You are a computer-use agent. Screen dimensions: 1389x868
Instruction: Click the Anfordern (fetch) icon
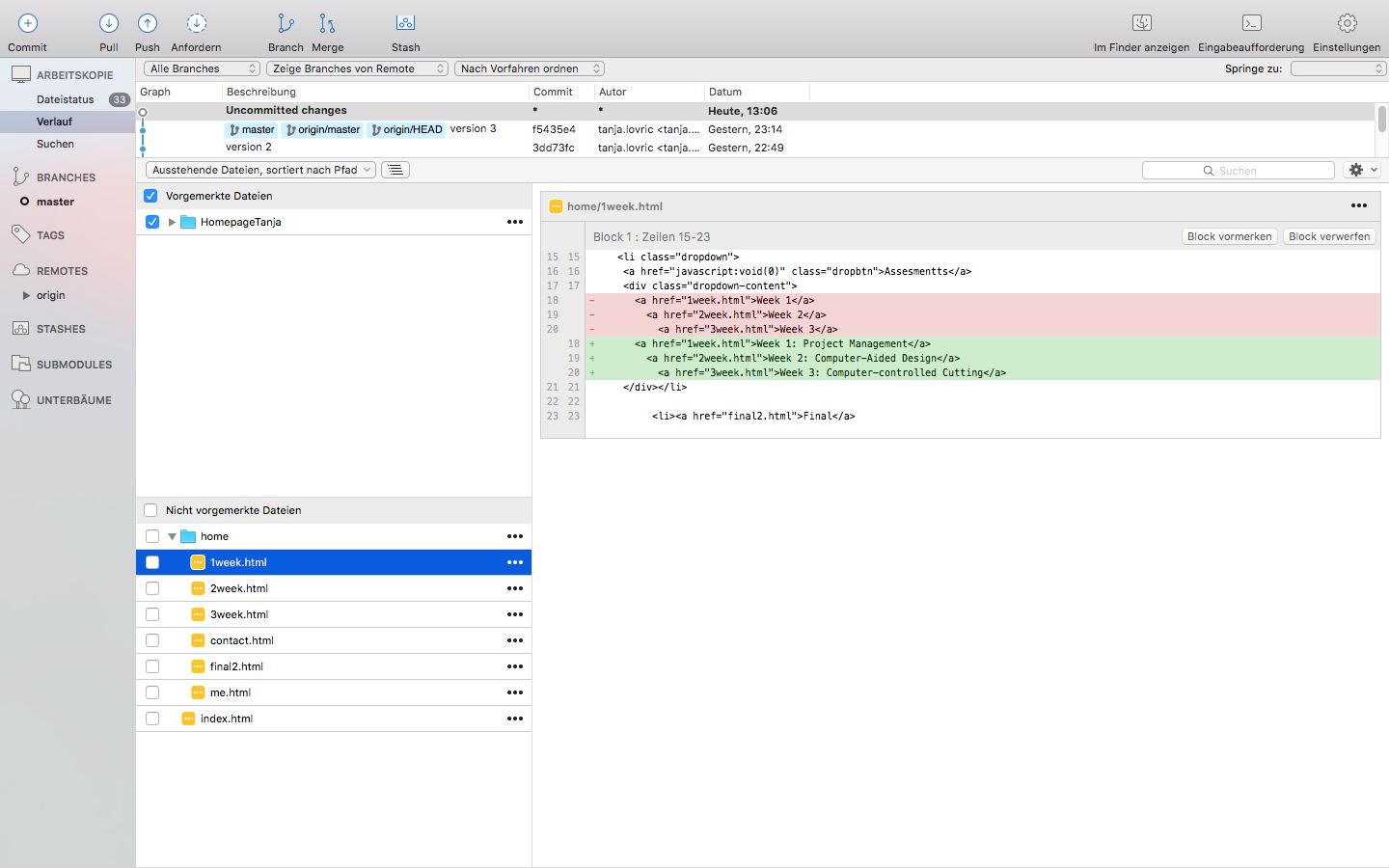(x=196, y=23)
